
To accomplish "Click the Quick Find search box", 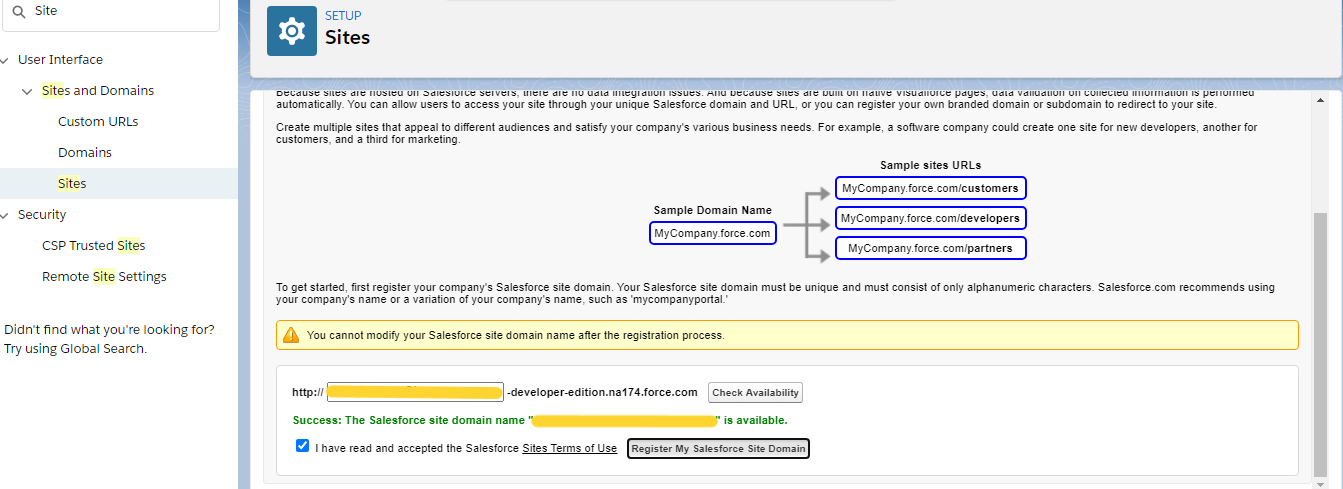I will pos(110,11).
